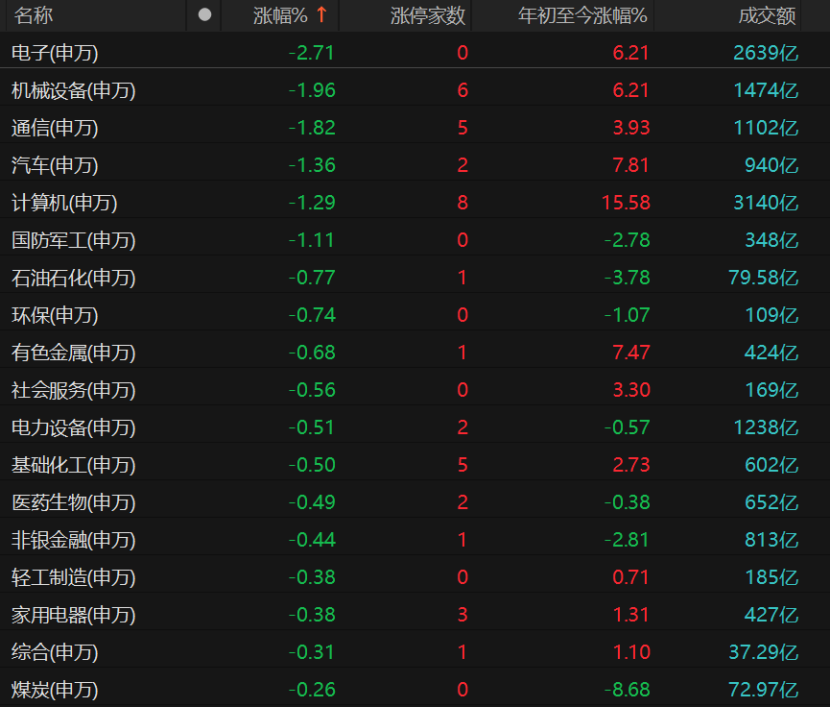Select the 通信(申万) row
The height and width of the screenshot is (707, 831).
(x=55, y=128)
